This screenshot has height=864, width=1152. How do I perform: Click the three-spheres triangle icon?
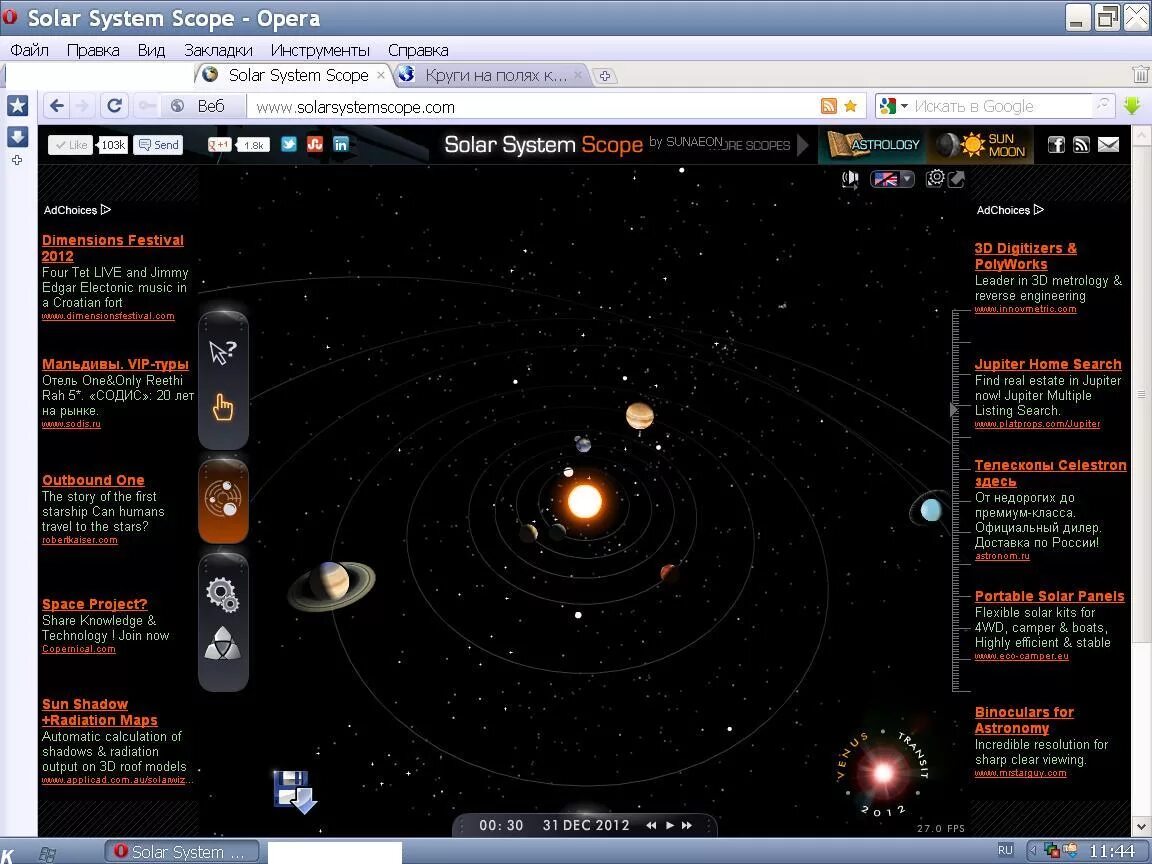(223, 644)
